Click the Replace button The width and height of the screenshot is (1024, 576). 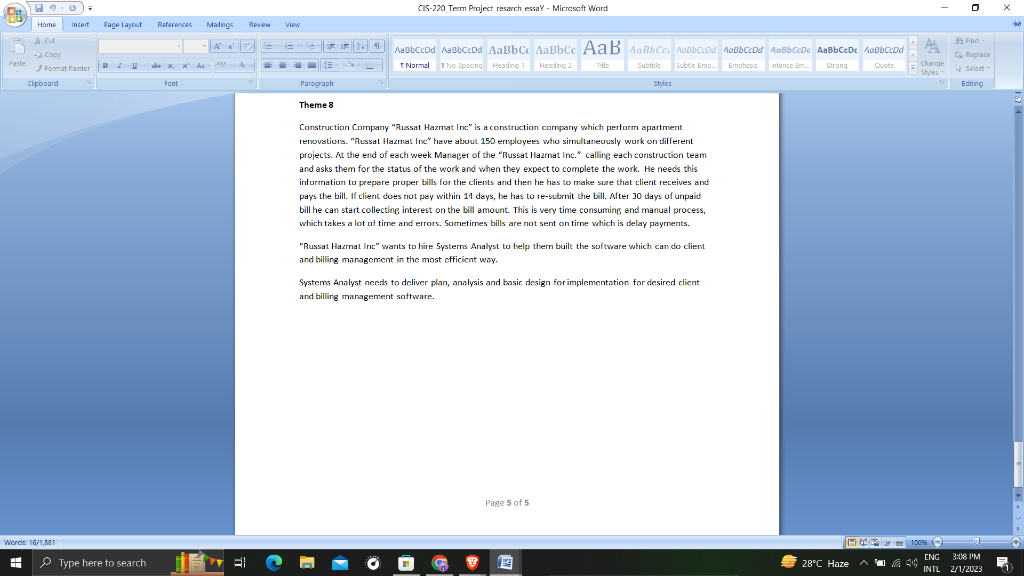[972, 55]
